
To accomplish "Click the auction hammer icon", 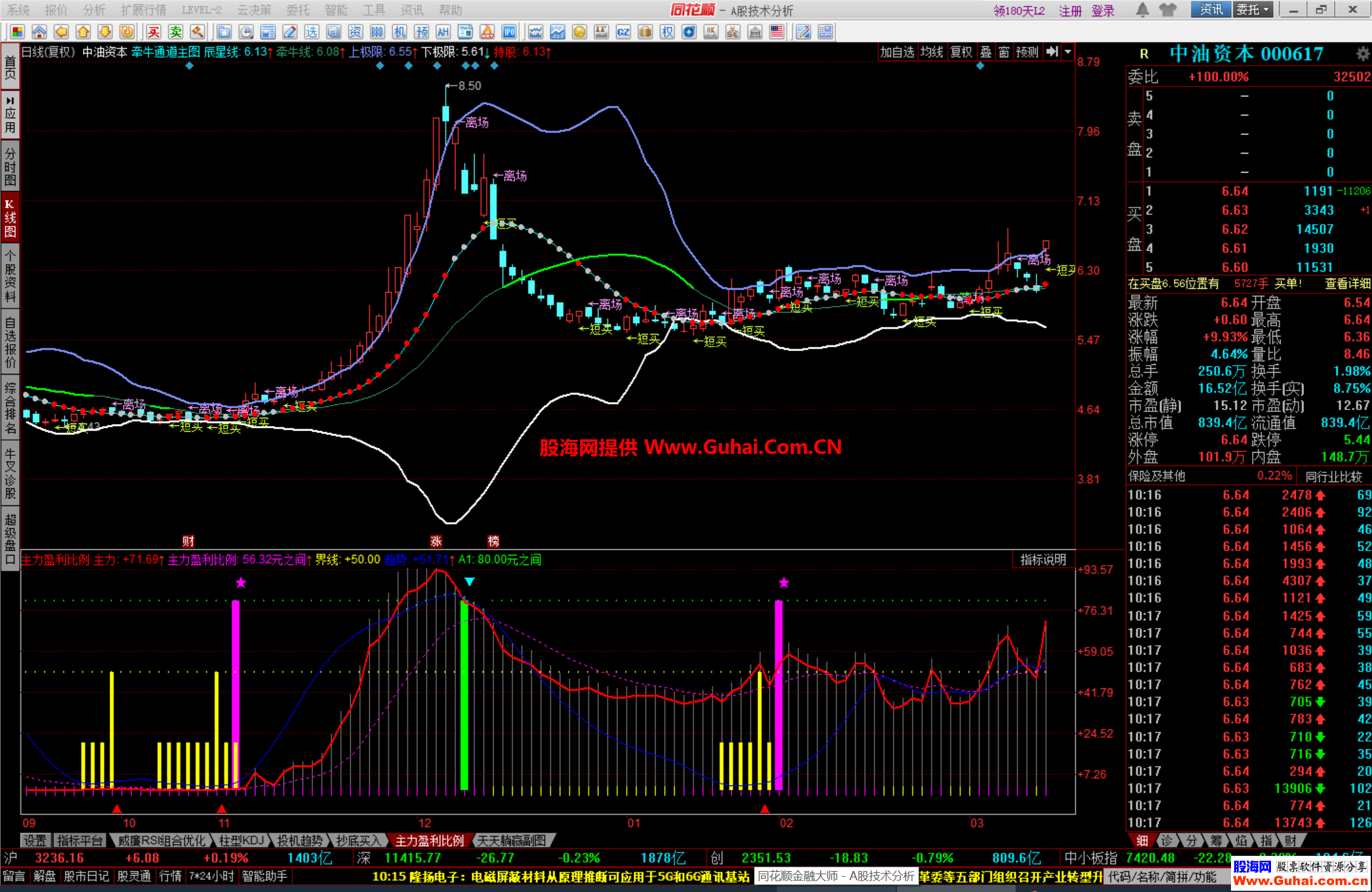I will pyautogui.click(x=198, y=32).
